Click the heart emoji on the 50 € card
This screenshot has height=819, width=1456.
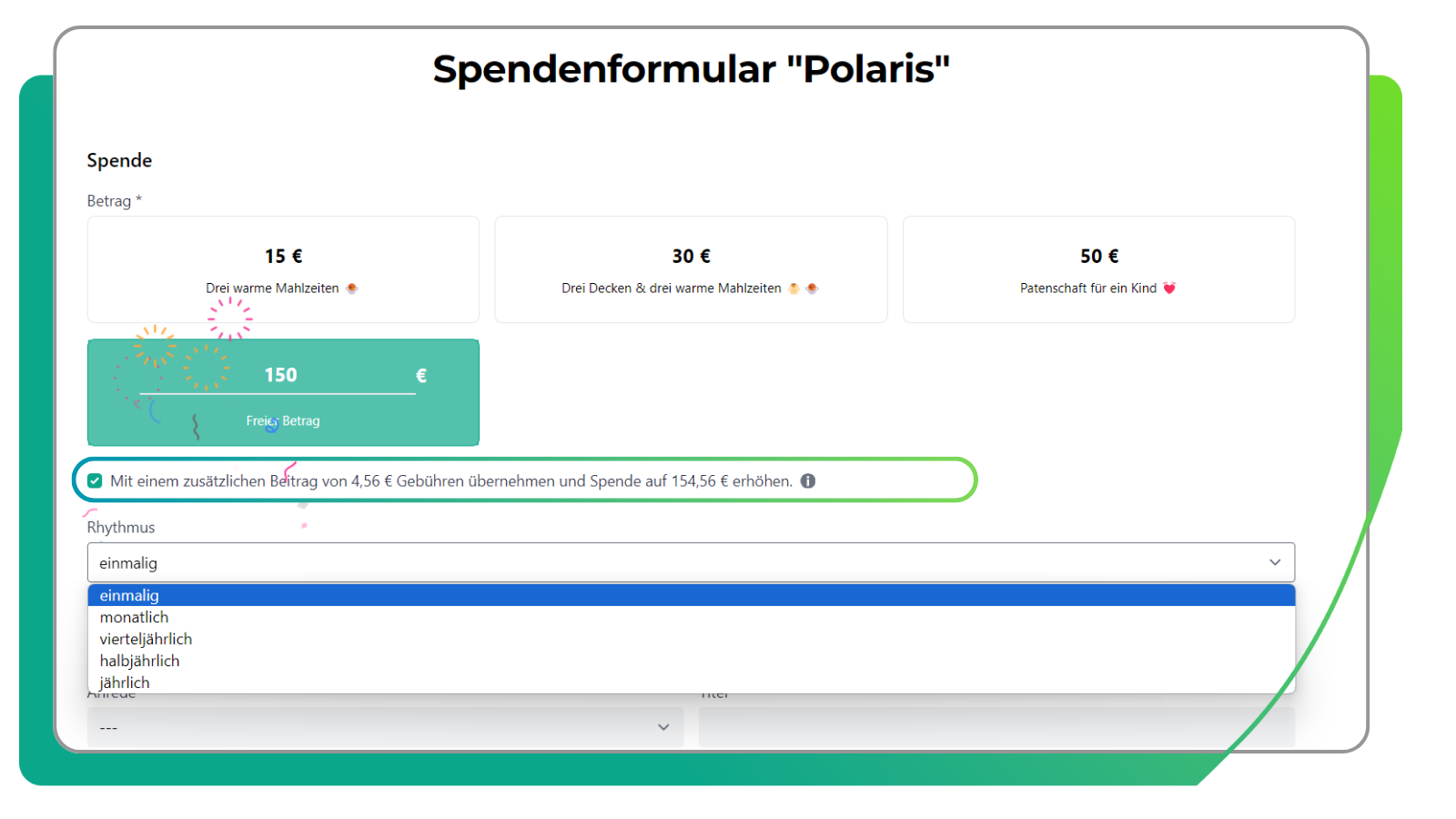1171,288
